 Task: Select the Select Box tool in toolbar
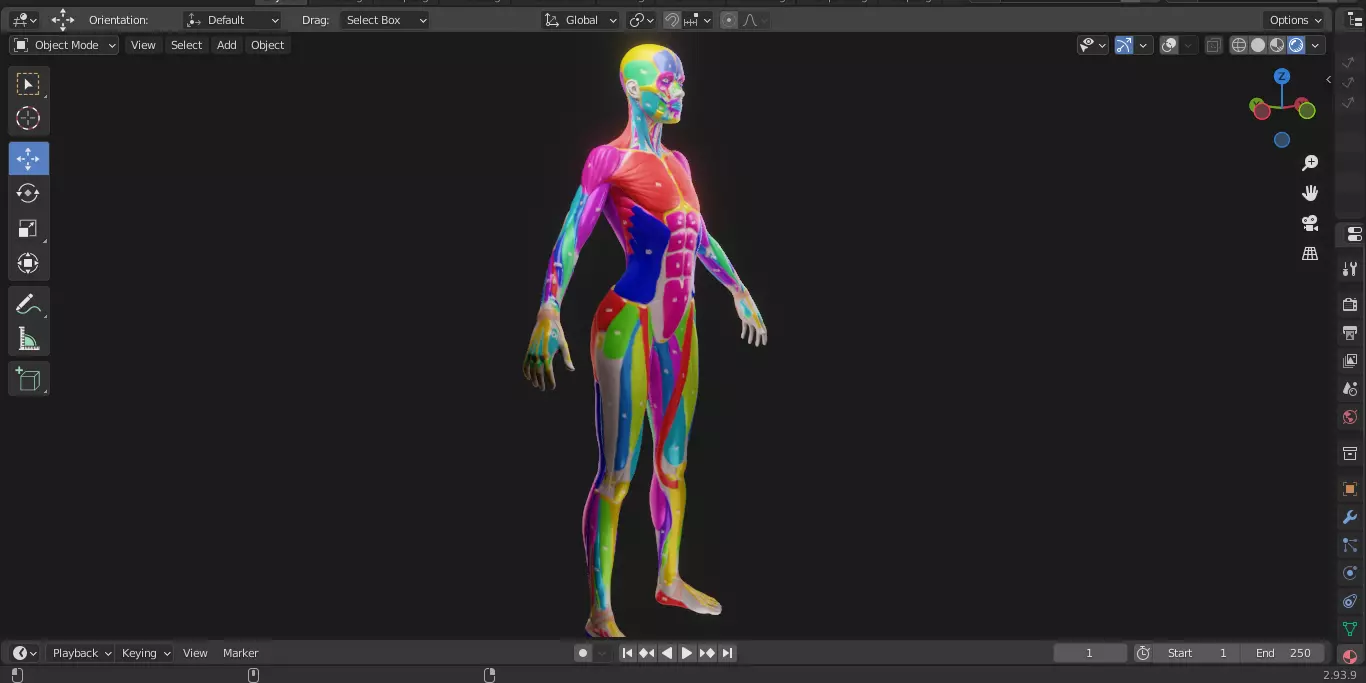coord(28,84)
